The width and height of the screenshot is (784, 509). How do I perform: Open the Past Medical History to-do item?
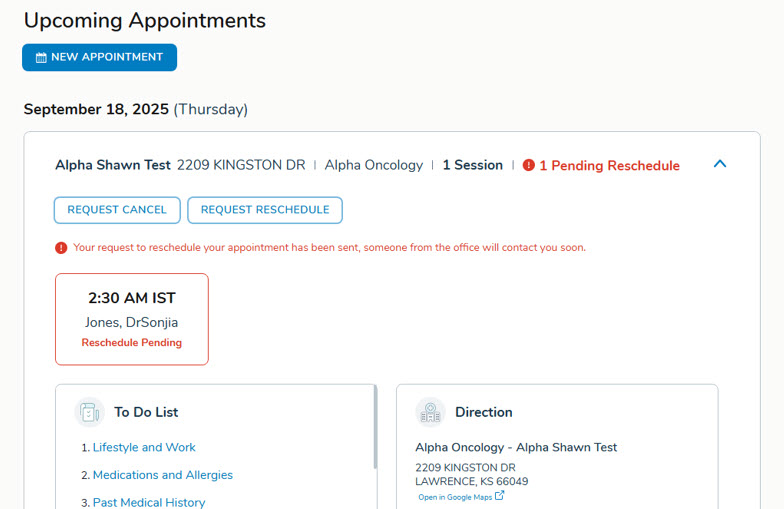tap(149, 502)
